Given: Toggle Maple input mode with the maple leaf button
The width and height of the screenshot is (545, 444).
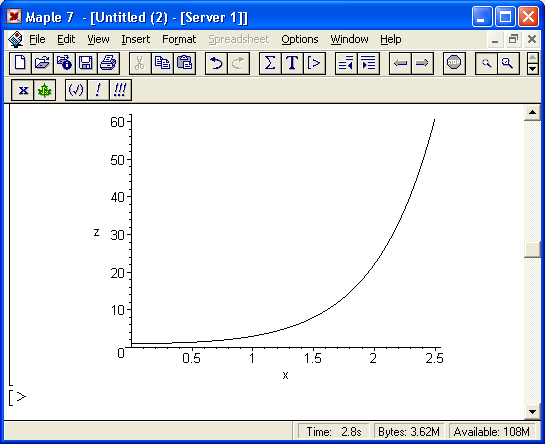Looking at the screenshot, I should coord(44,90).
